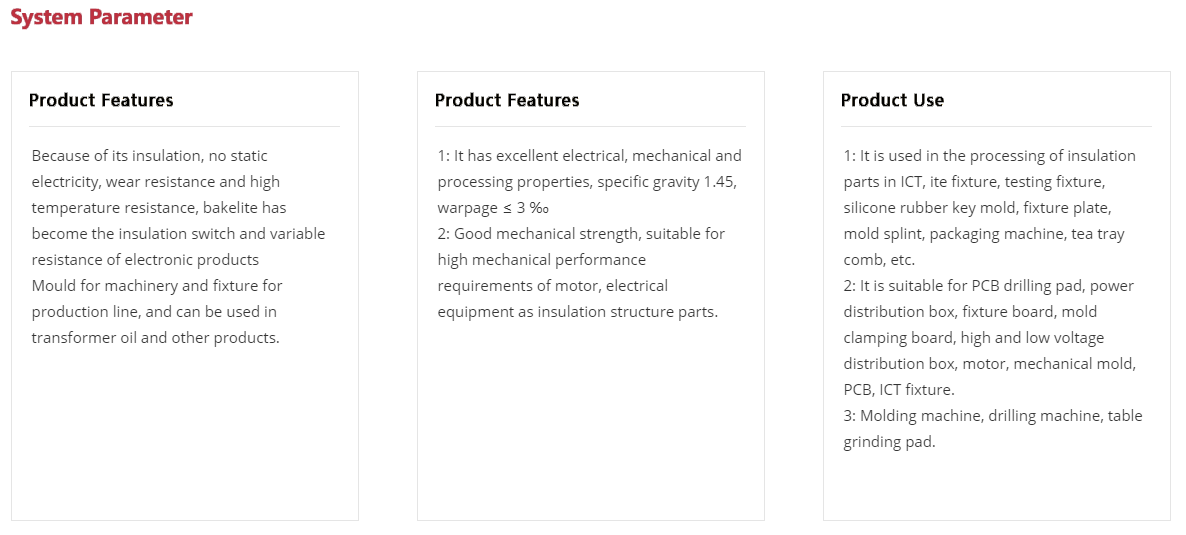Click the line "Mould for machinery and fixture for"
The height and width of the screenshot is (535, 1186).
pos(157,286)
